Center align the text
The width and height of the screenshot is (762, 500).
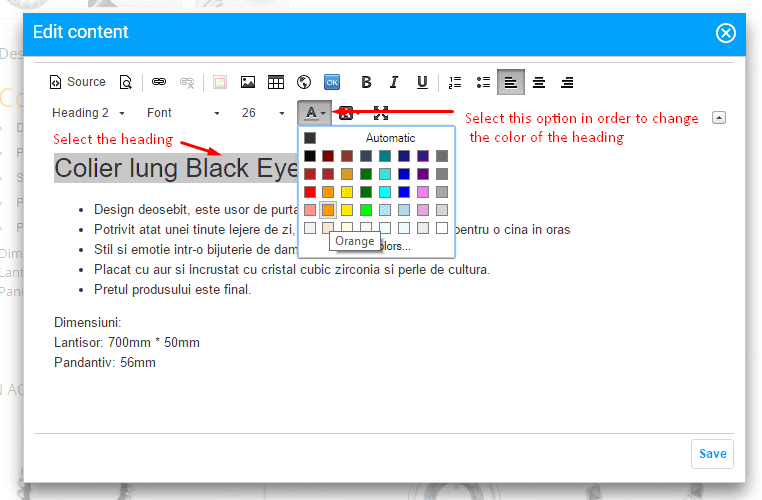point(539,82)
